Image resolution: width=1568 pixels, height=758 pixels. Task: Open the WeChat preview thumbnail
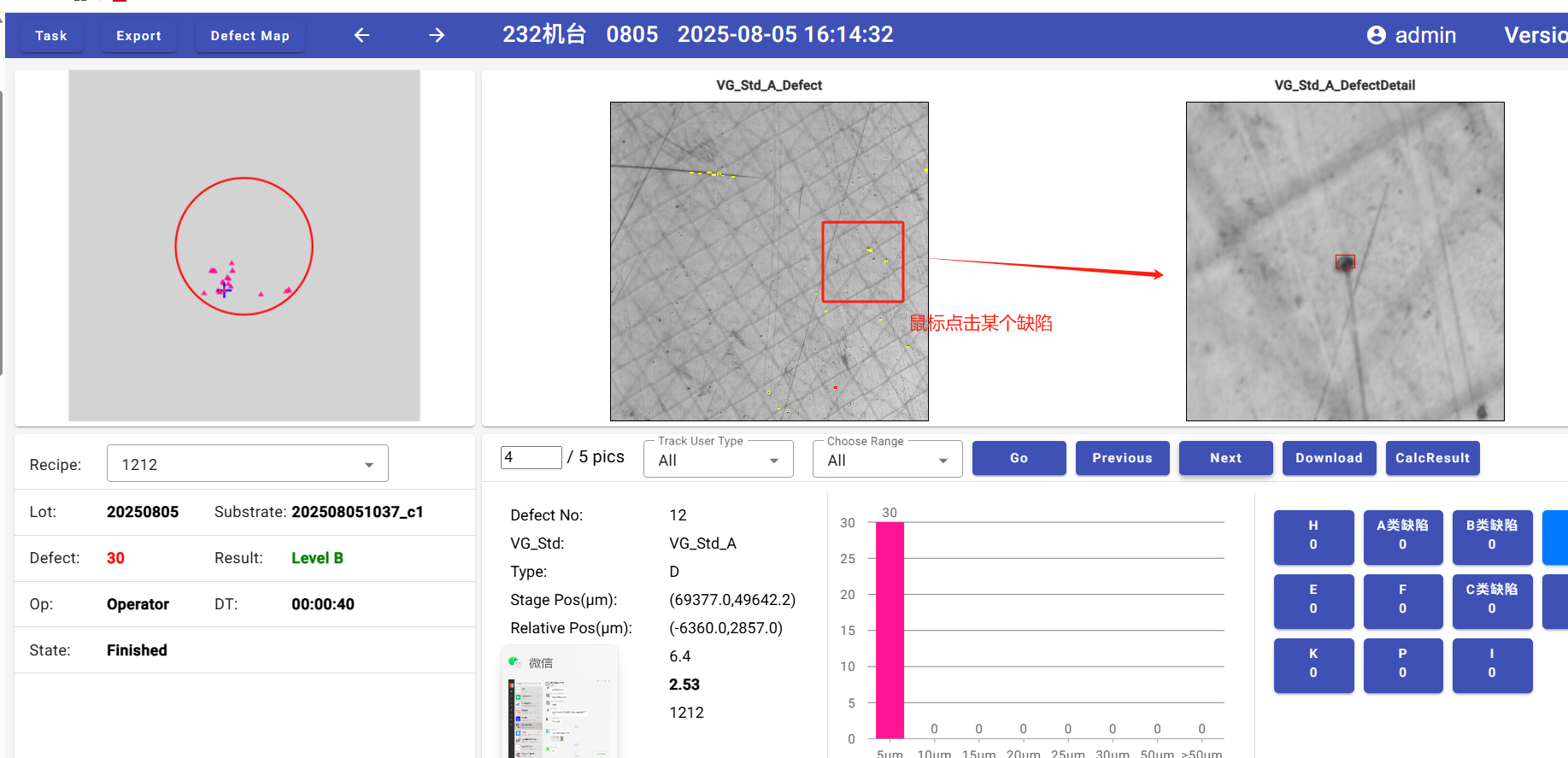tap(559, 702)
